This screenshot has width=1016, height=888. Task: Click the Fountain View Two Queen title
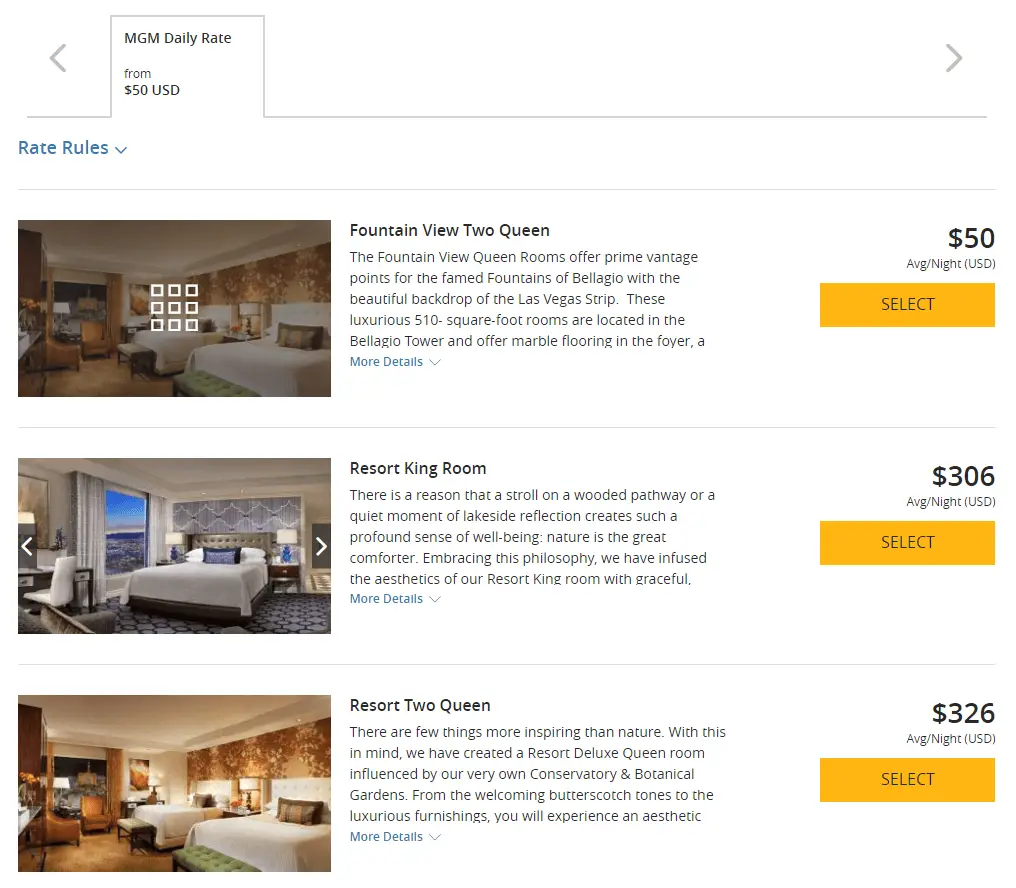449,231
